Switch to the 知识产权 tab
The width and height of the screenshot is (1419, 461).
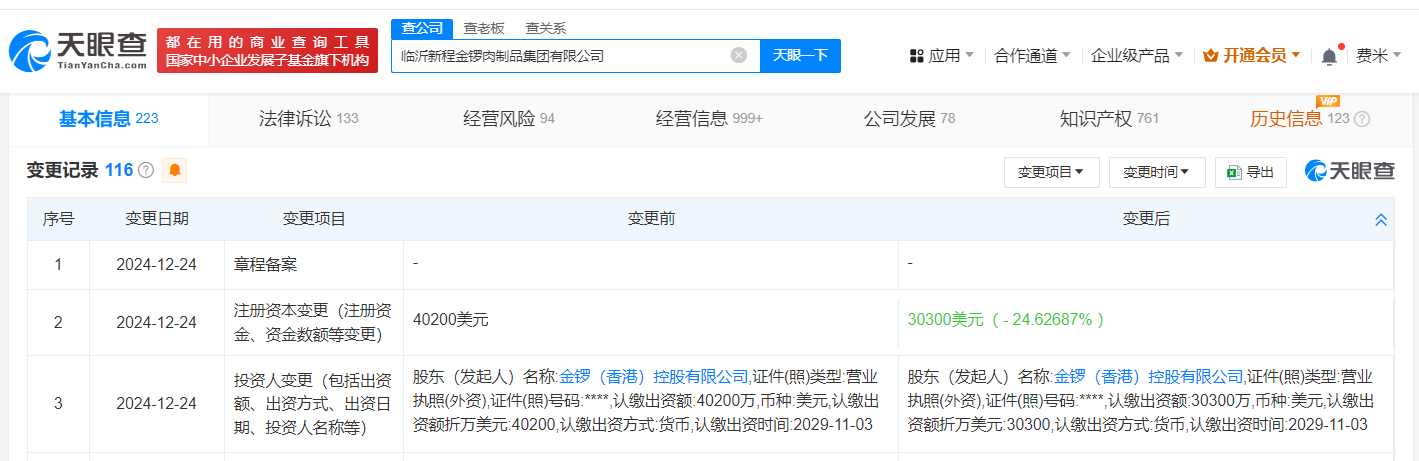[1108, 119]
